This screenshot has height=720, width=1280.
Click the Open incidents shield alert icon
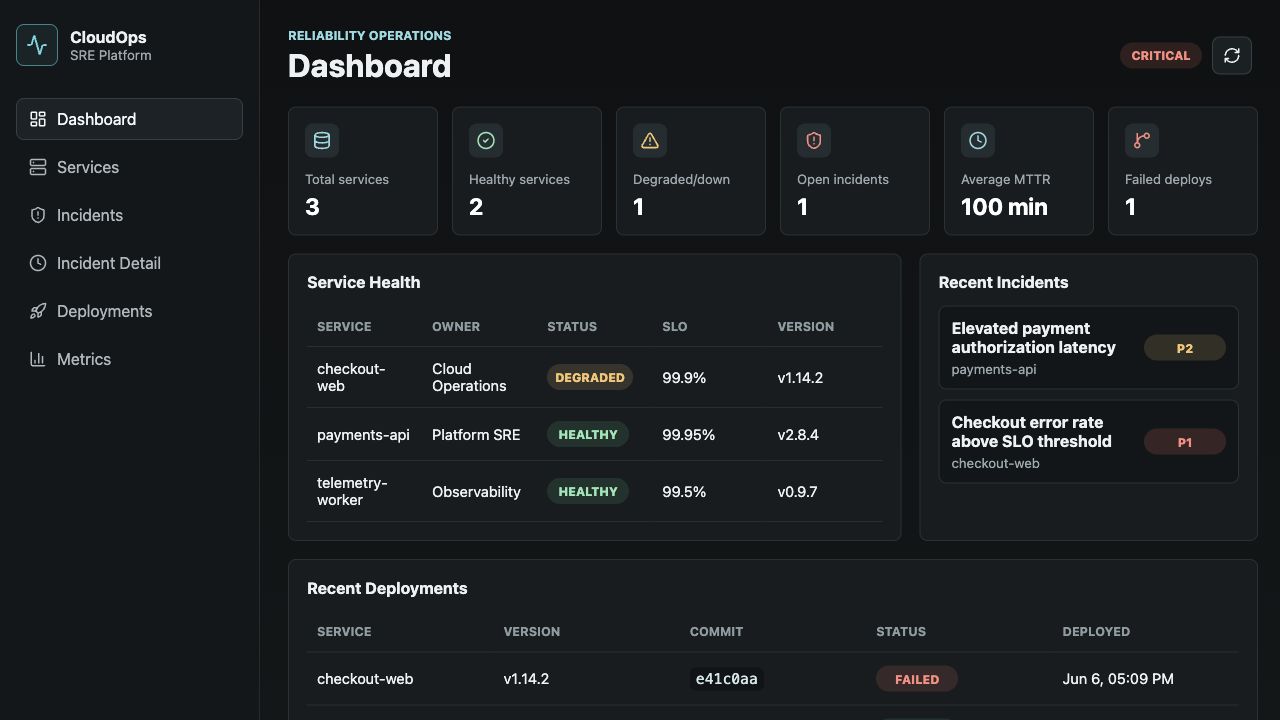pyautogui.click(x=814, y=141)
